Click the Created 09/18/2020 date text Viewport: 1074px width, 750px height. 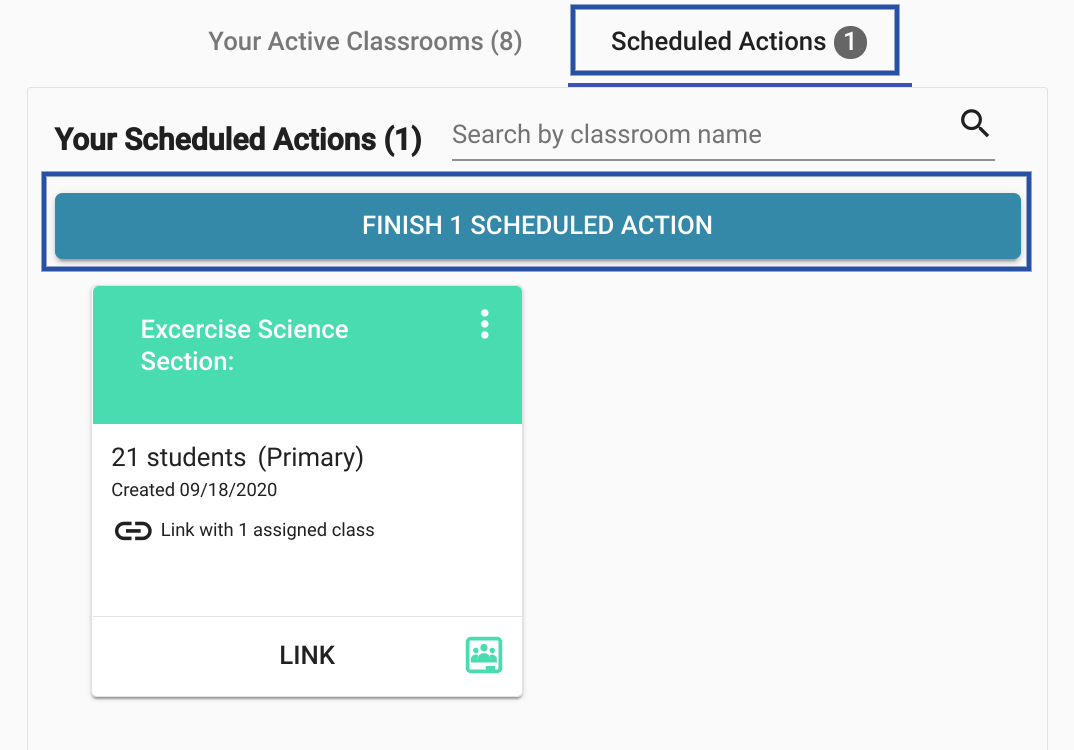coord(194,490)
